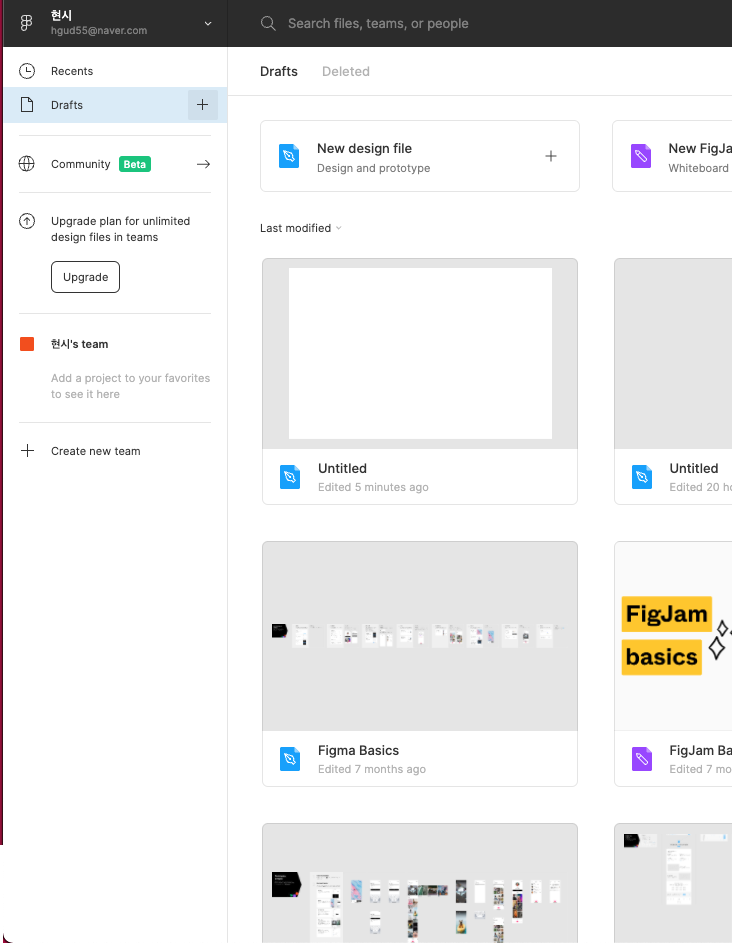Create a New design file
Screen dimensions: 732x943
420,156
